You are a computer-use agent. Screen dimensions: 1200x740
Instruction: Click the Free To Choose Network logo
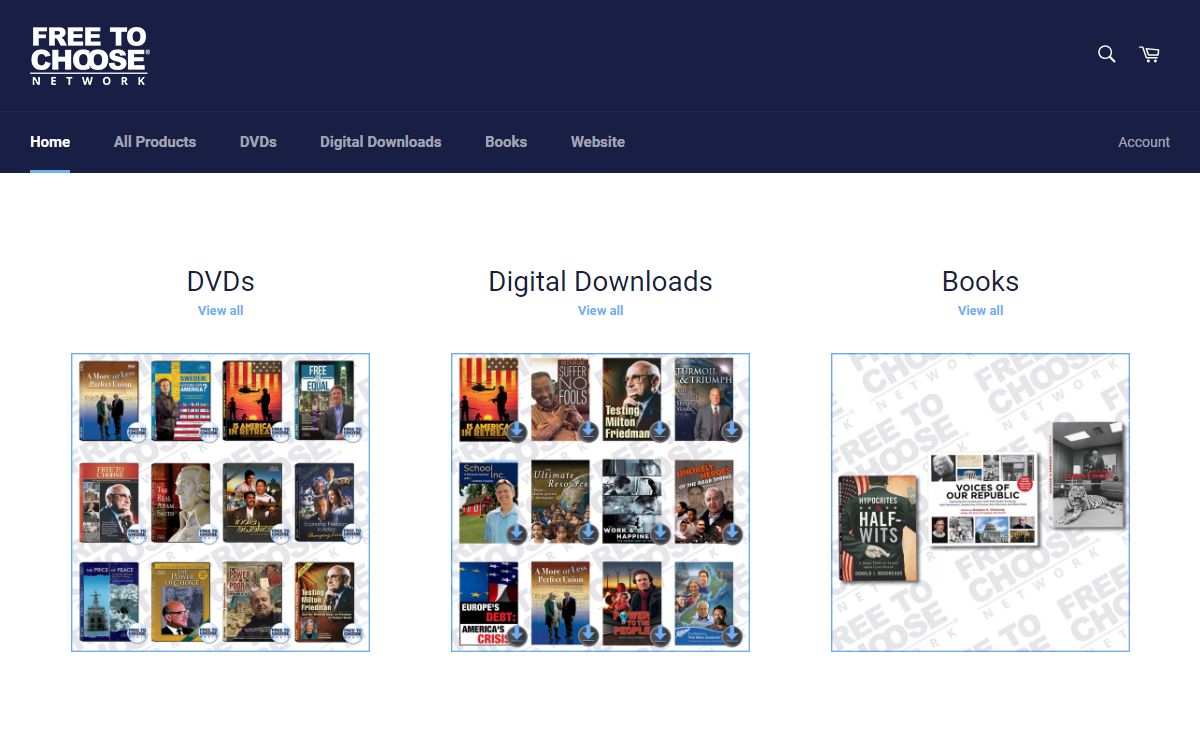pos(90,56)
